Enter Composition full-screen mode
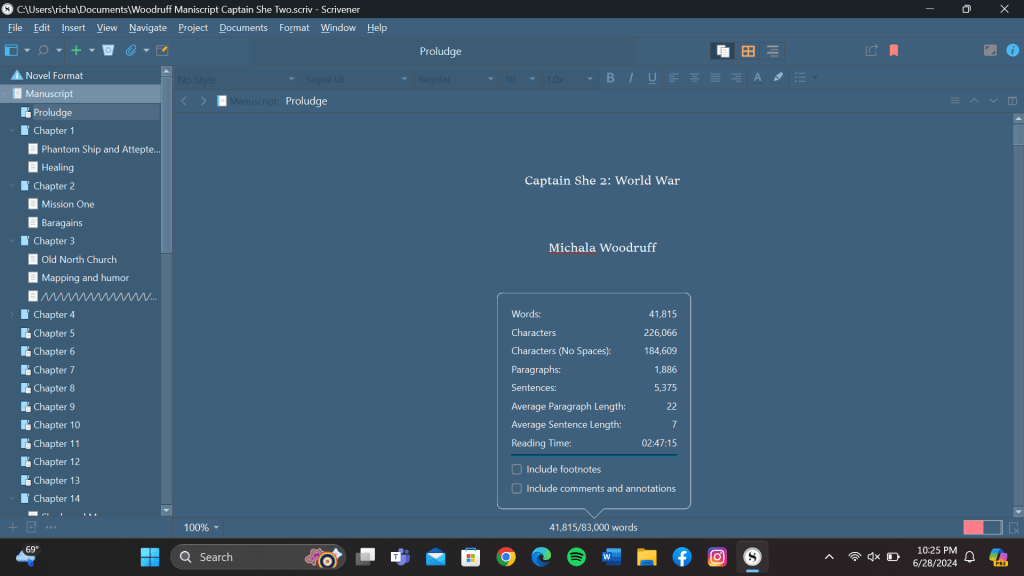Screen dimensions: 1024x576 990,50
